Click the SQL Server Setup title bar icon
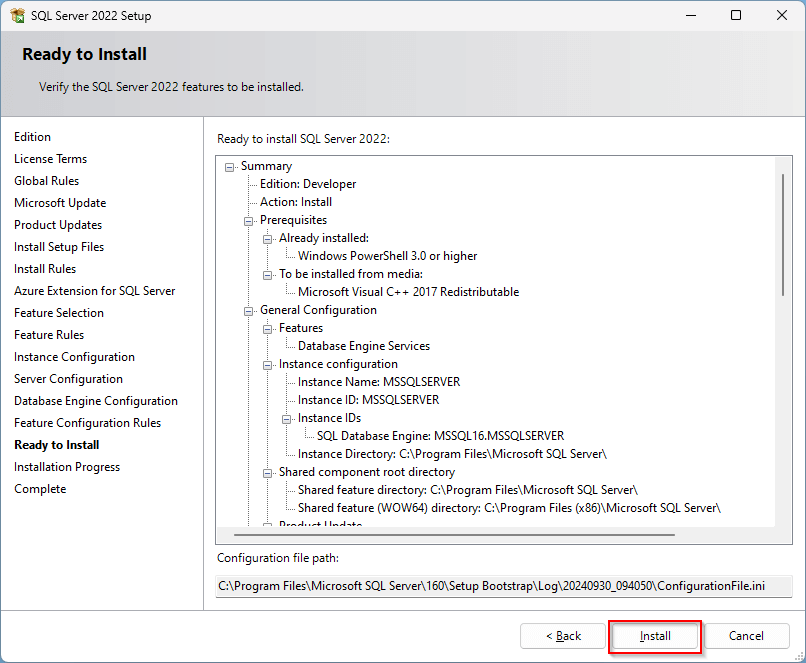 17,16
